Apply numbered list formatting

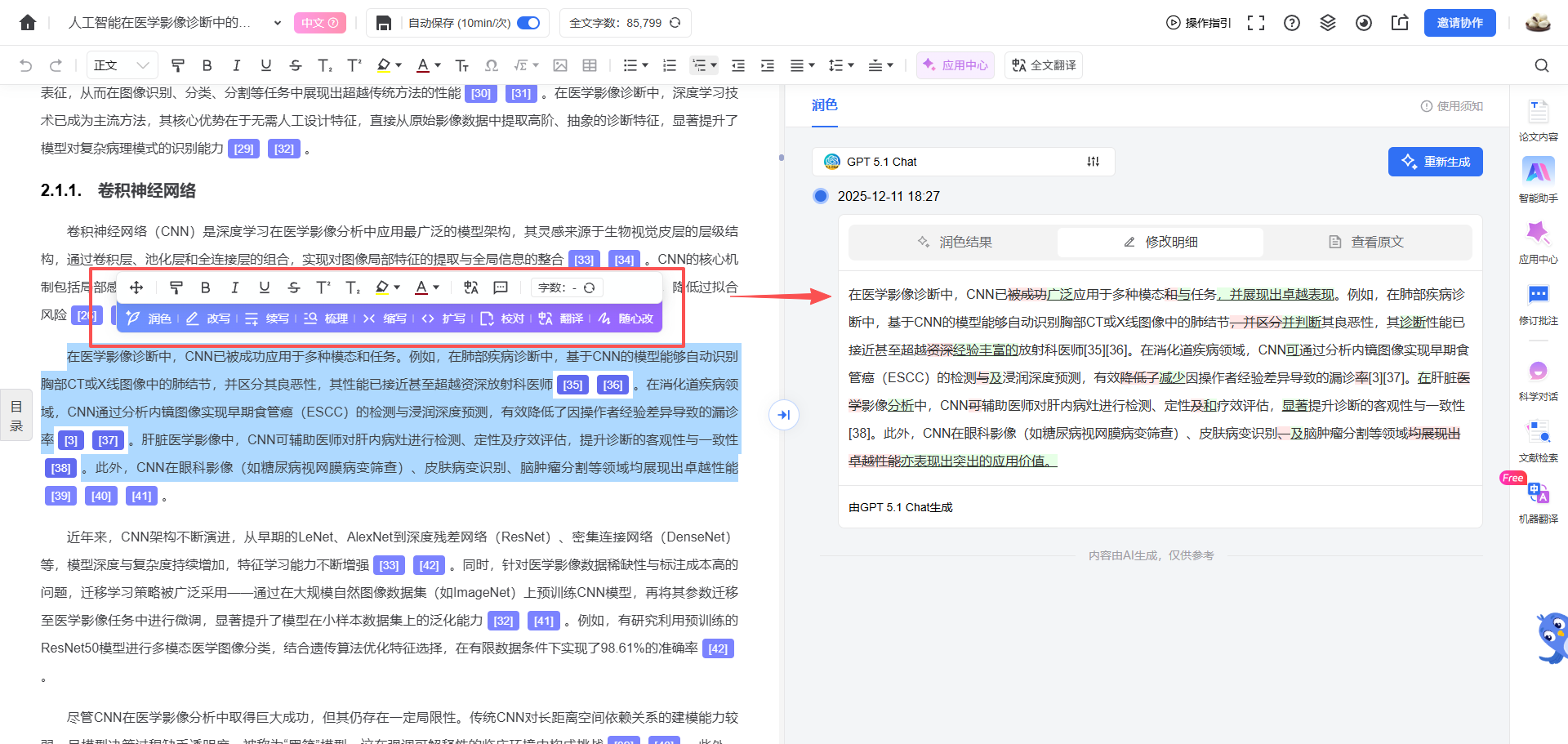(x=670, y=65)
